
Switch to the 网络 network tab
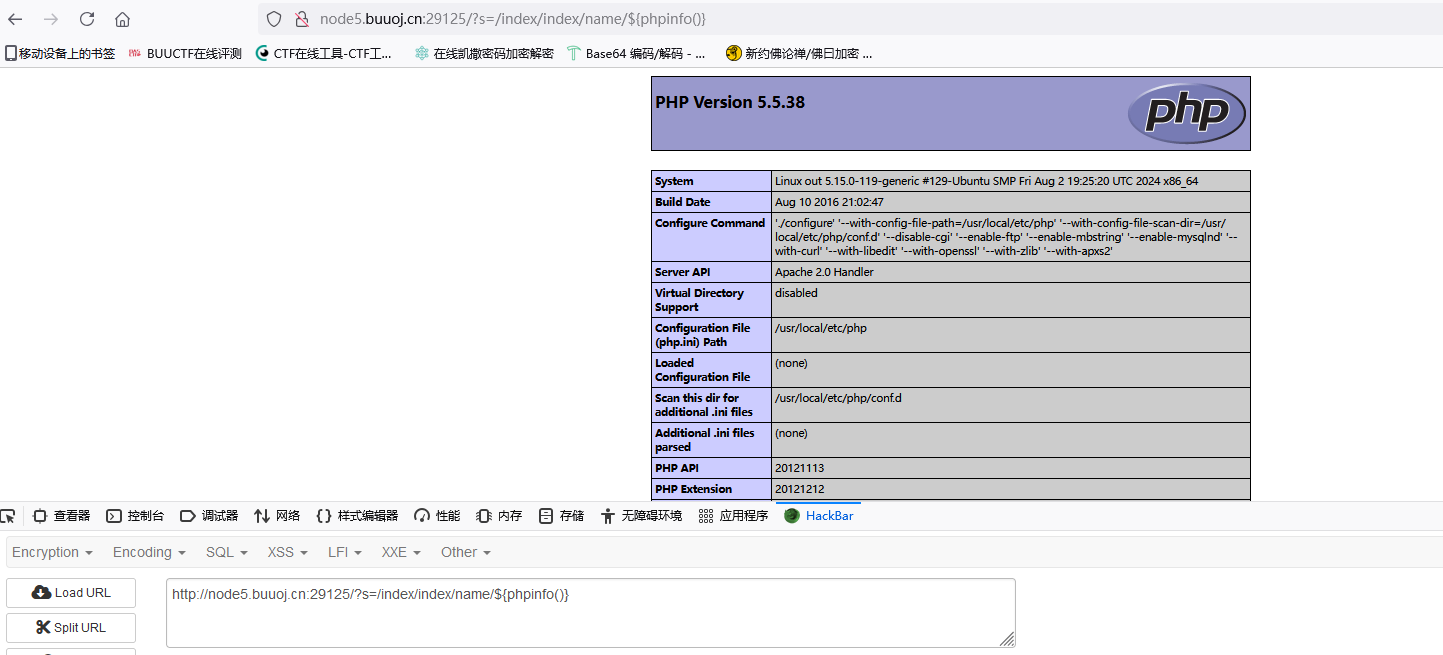click(x=277, y=516)
